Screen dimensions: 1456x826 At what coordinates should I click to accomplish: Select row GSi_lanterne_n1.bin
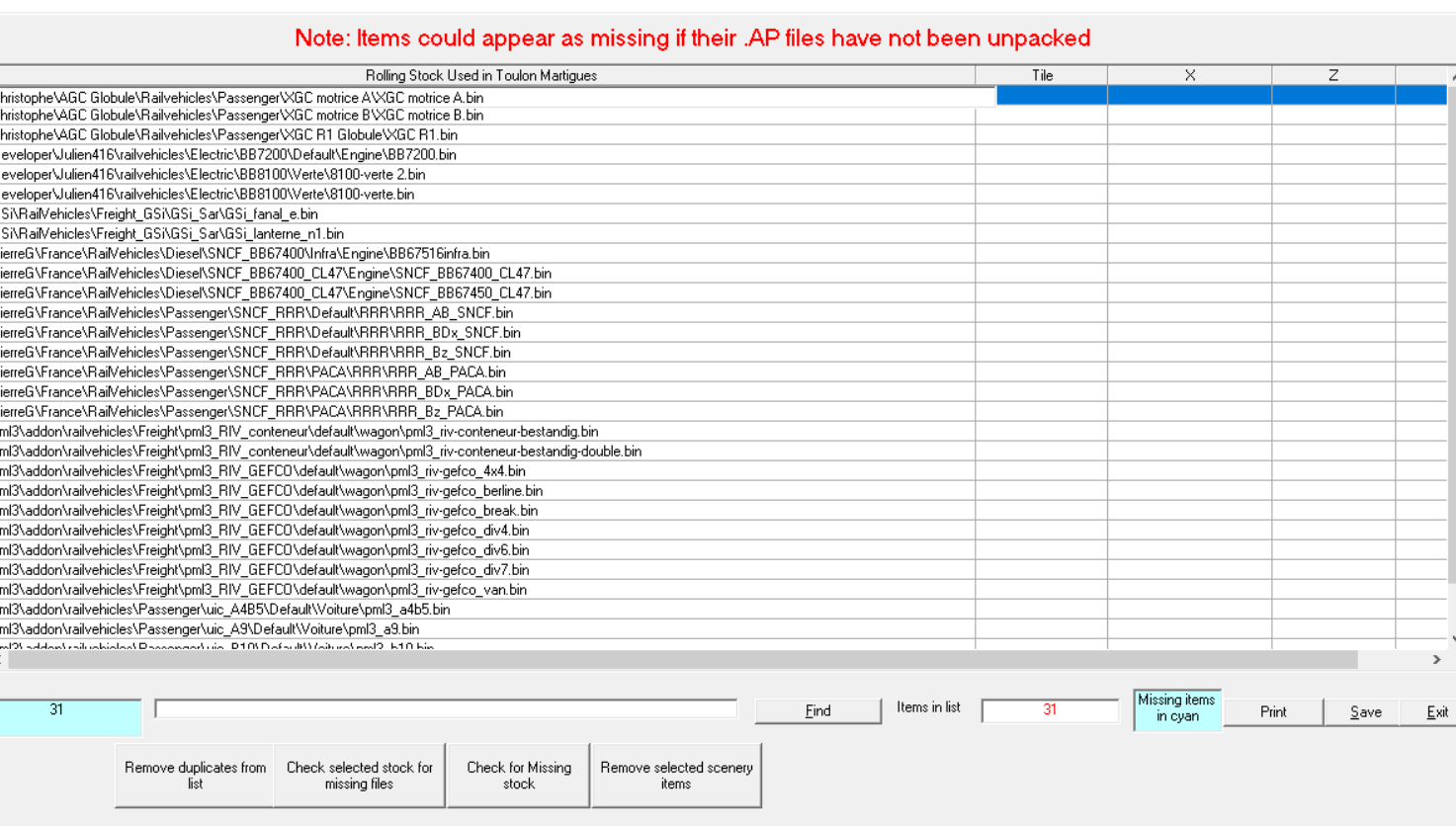[x=487, y=234]
